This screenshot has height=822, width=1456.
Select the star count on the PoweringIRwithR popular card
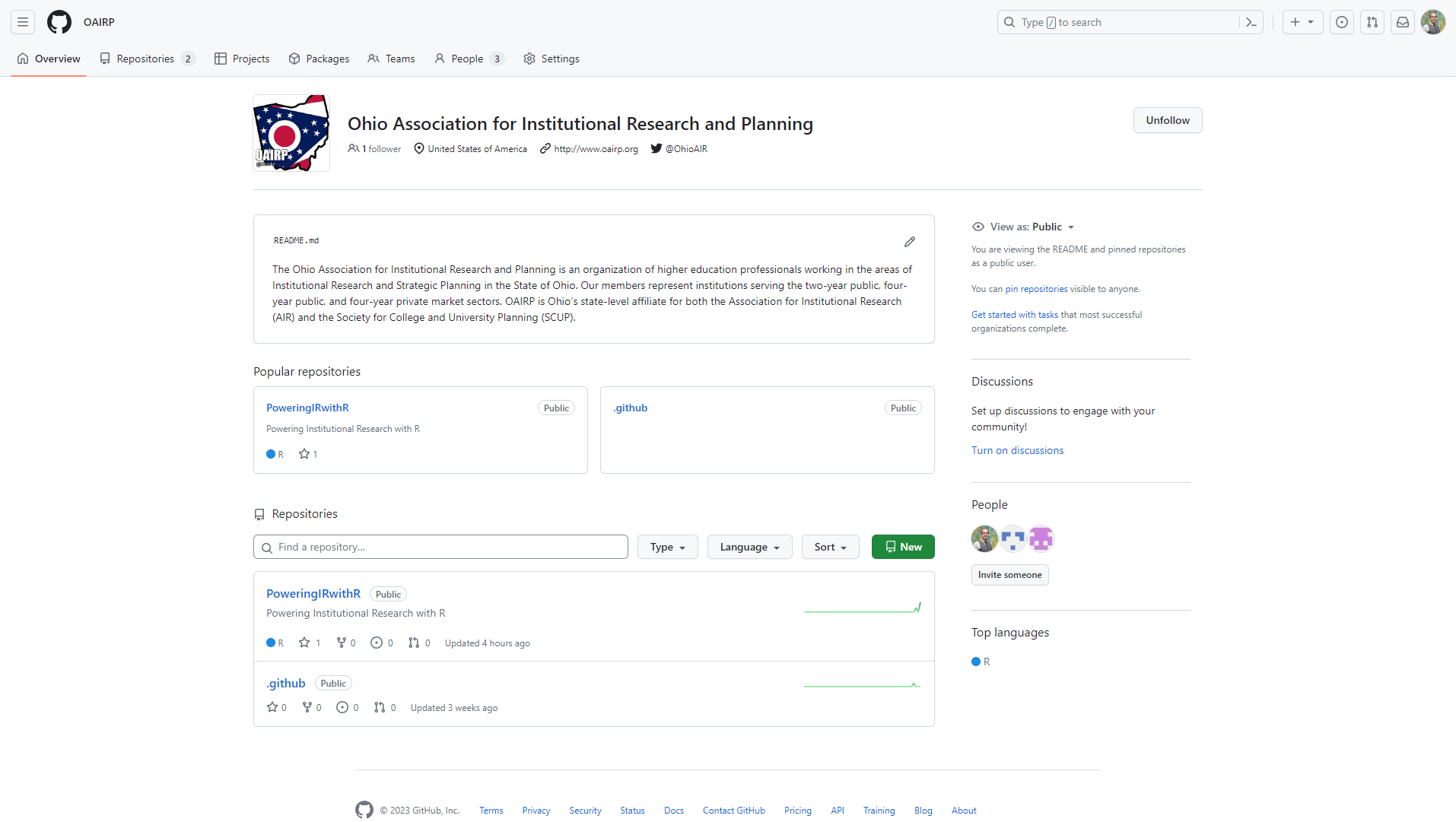pos(308,454)
